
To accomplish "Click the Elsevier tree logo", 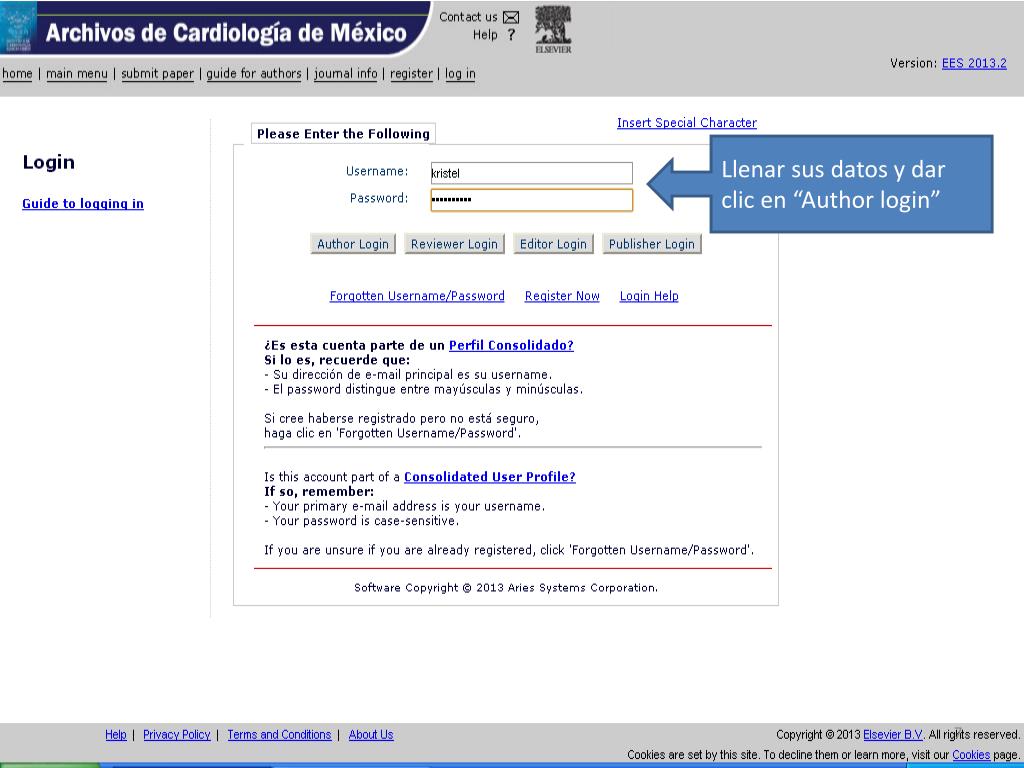I will [x=553, y=29].
